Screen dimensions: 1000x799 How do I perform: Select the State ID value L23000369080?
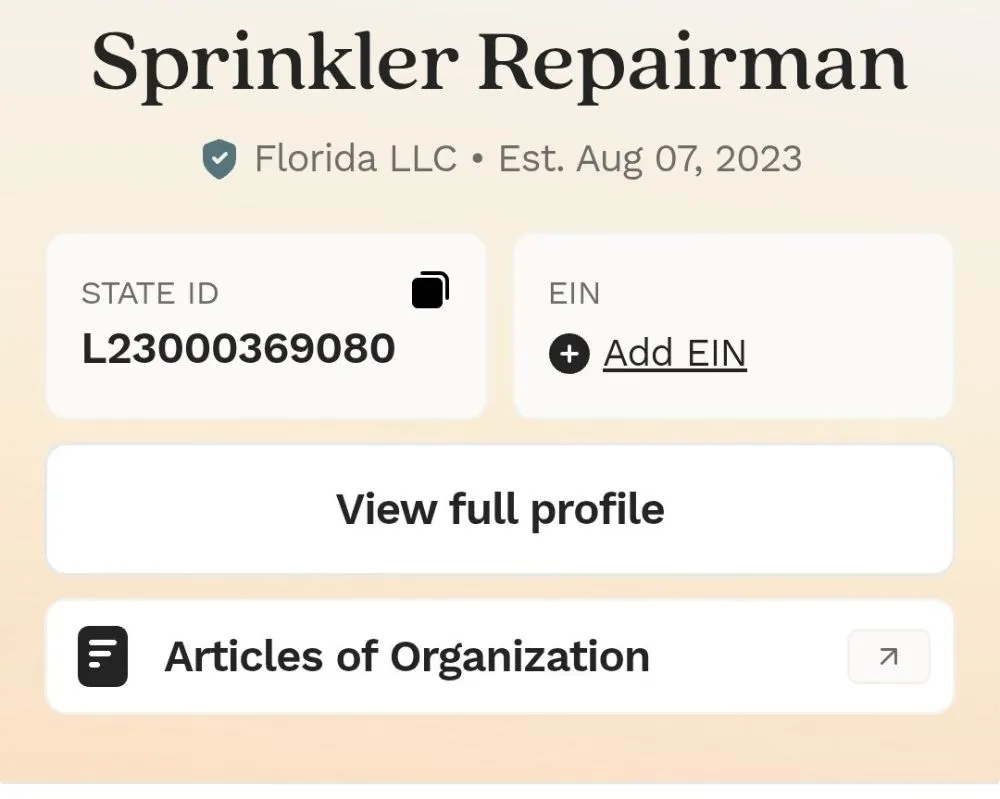tap(239, 349)
